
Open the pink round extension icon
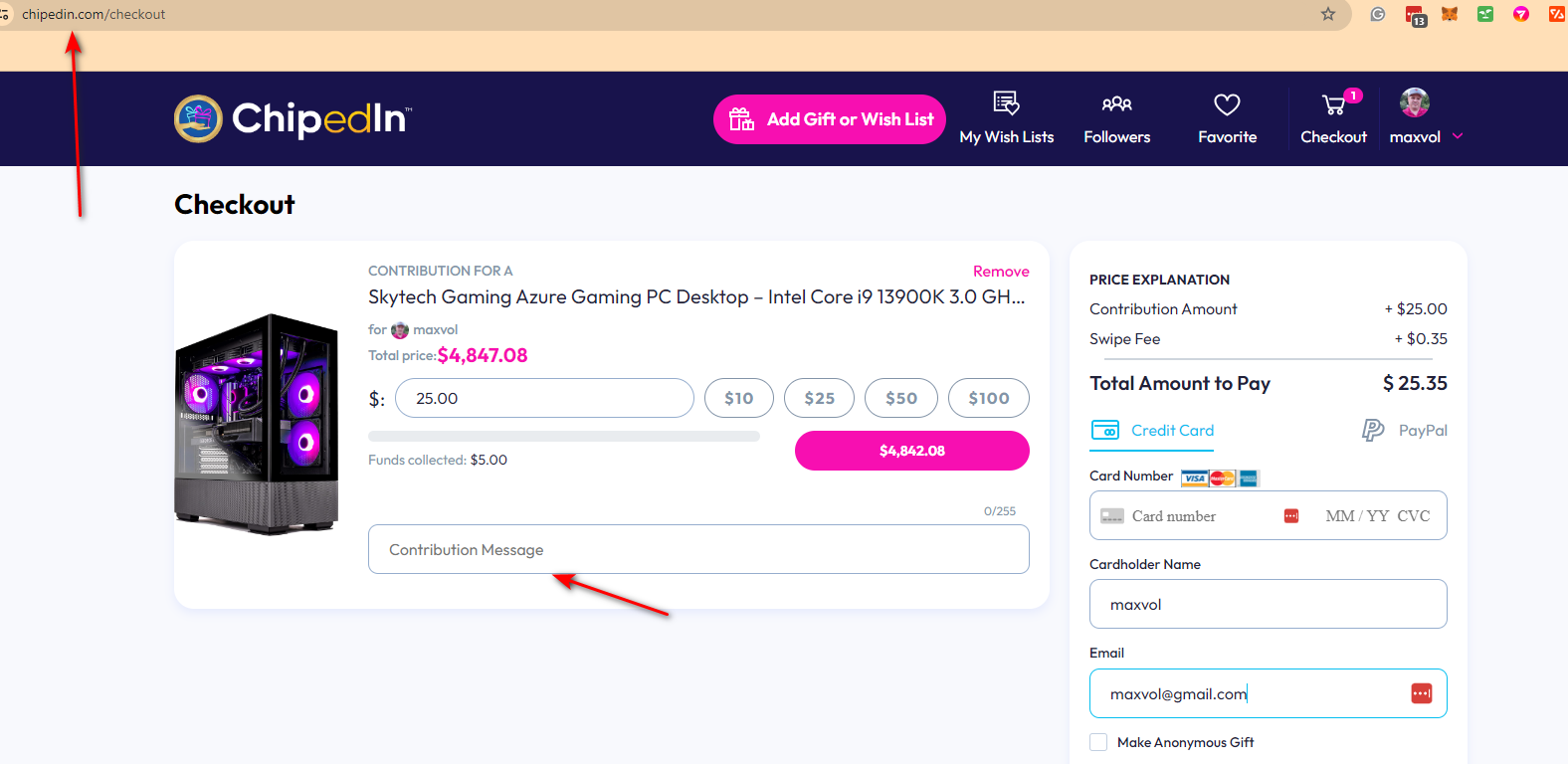coord(1521,14)
